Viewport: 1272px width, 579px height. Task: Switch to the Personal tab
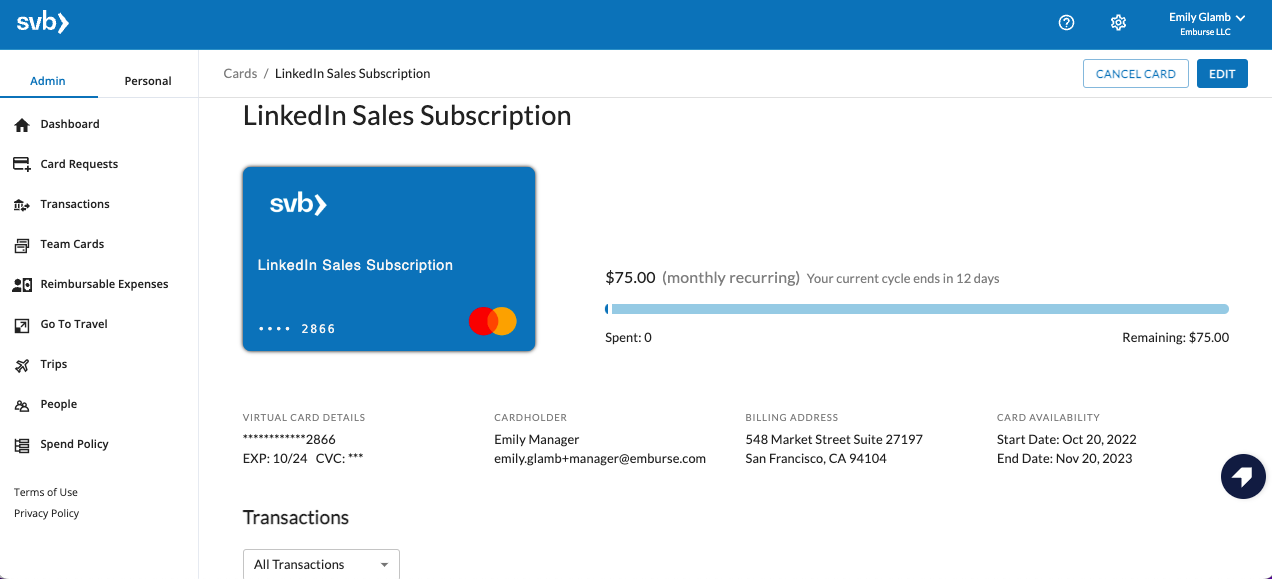[x=148, y=81]
